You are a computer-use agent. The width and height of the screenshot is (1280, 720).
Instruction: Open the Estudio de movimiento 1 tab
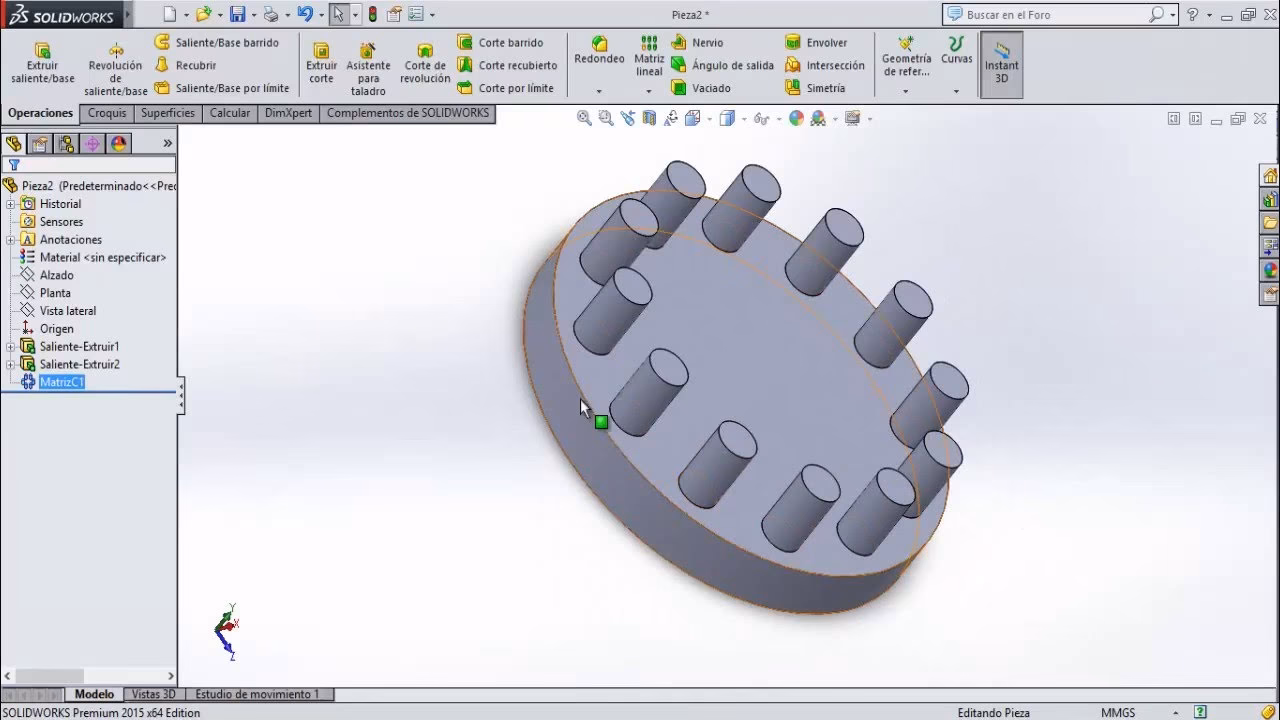(x=257, y=694)
